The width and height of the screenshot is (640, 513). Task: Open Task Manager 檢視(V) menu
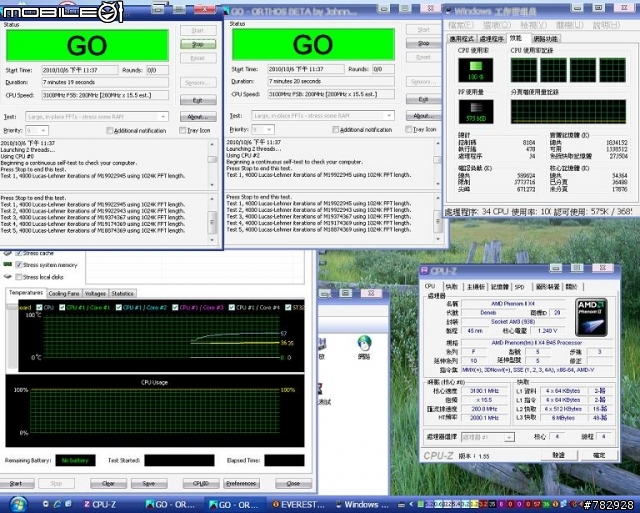[x=533, y=25]
